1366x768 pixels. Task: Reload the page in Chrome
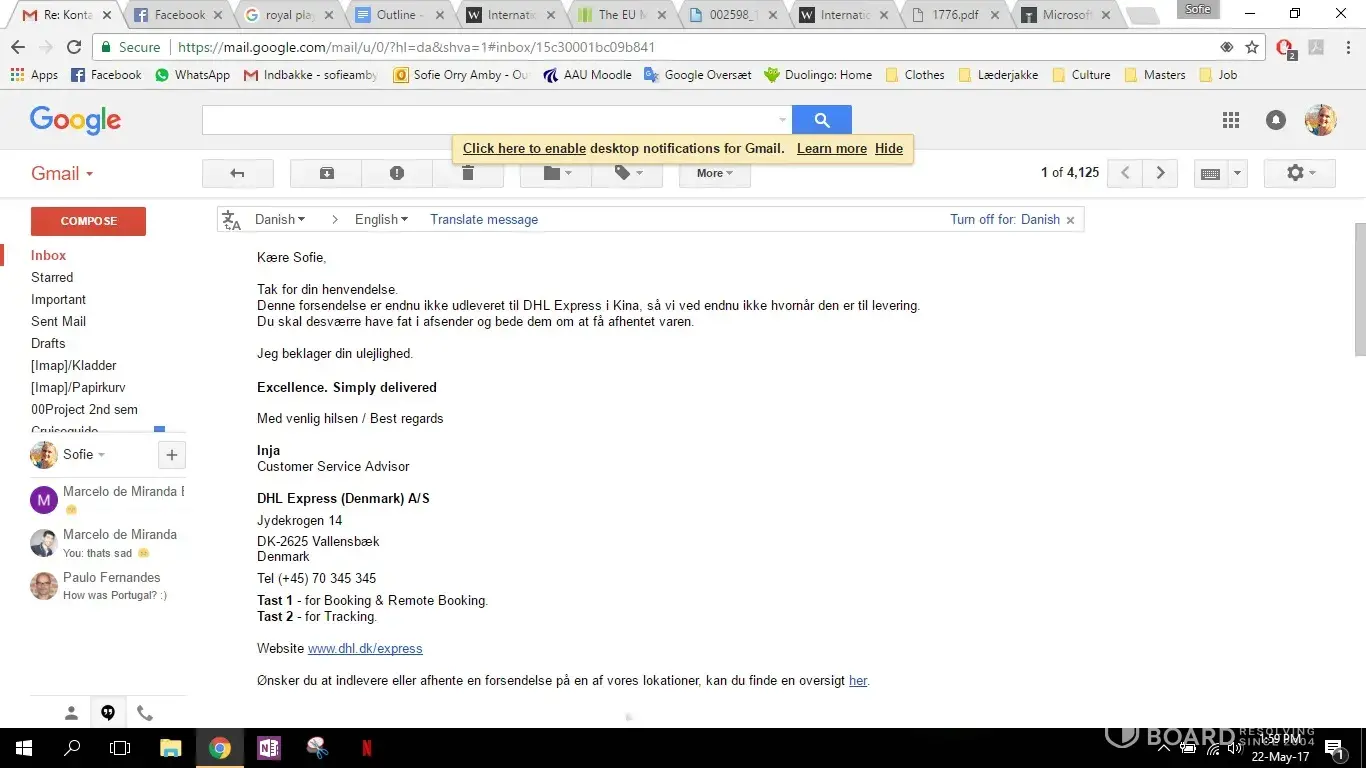point(73,47)
